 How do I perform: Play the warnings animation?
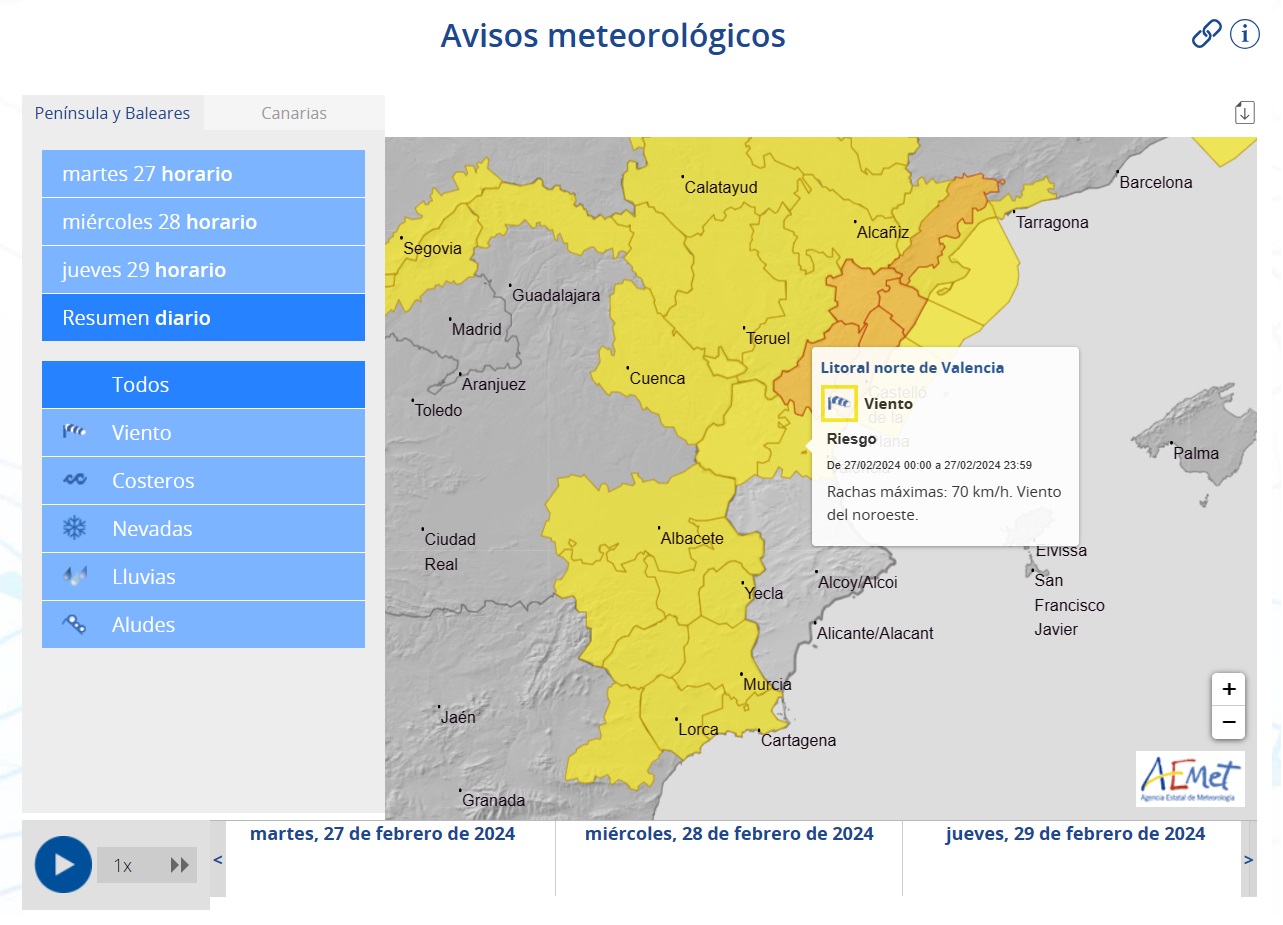tap(62, 863)
